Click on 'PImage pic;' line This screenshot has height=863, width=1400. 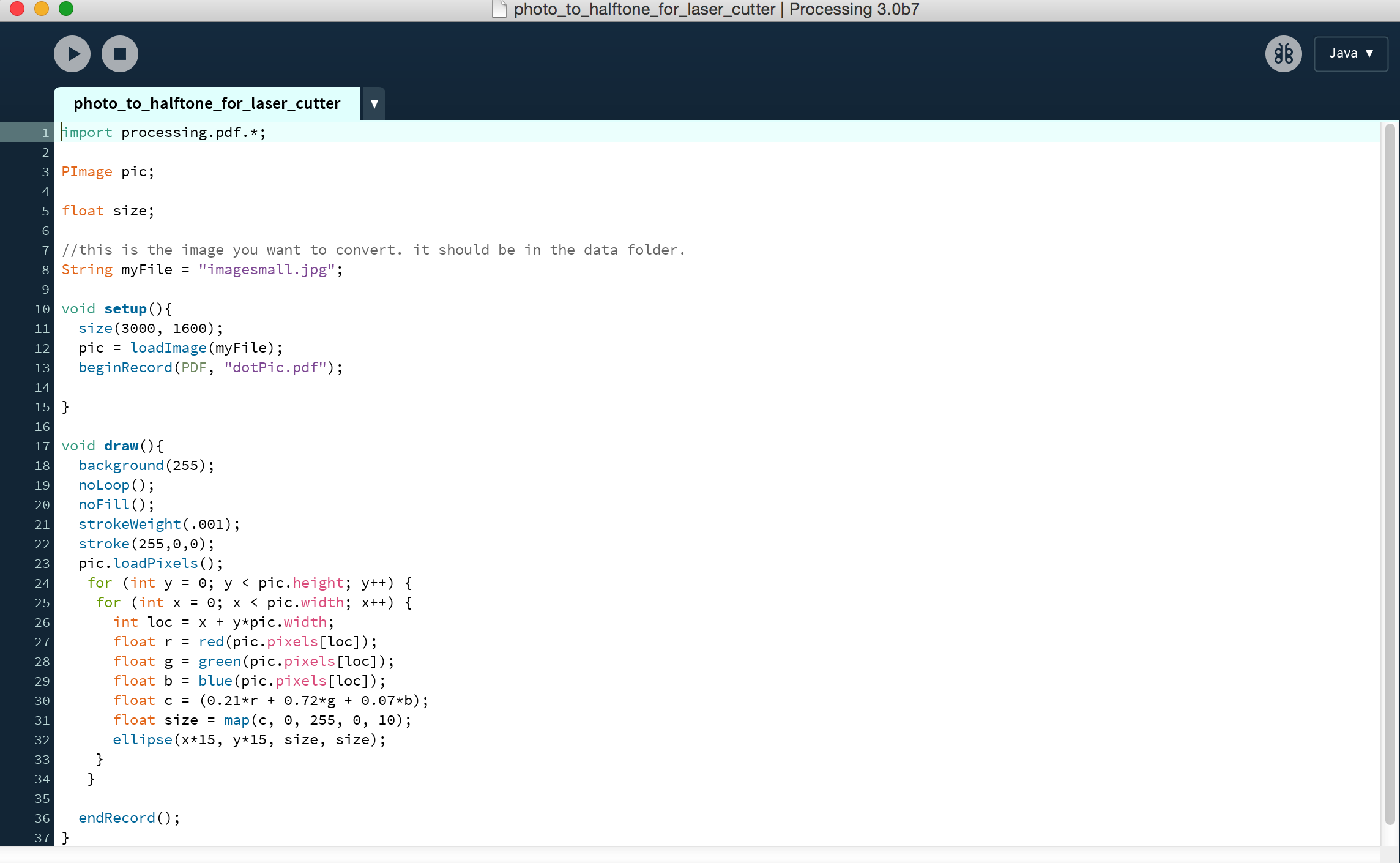point(108,171)
